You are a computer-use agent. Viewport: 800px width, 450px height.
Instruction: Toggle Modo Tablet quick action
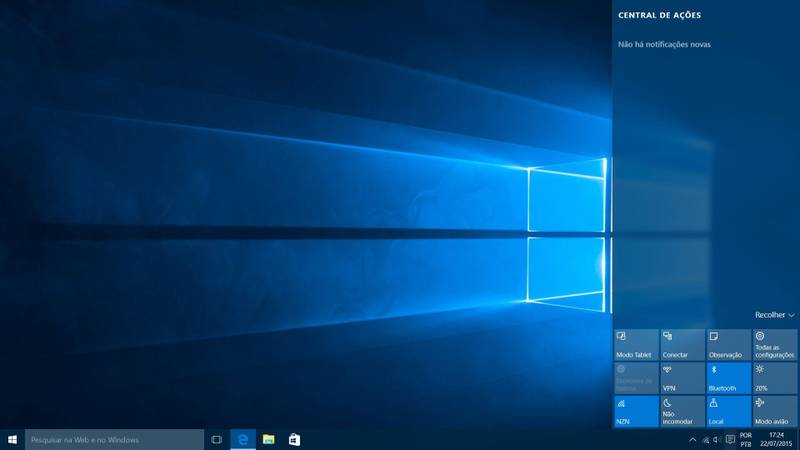point(636,345)
